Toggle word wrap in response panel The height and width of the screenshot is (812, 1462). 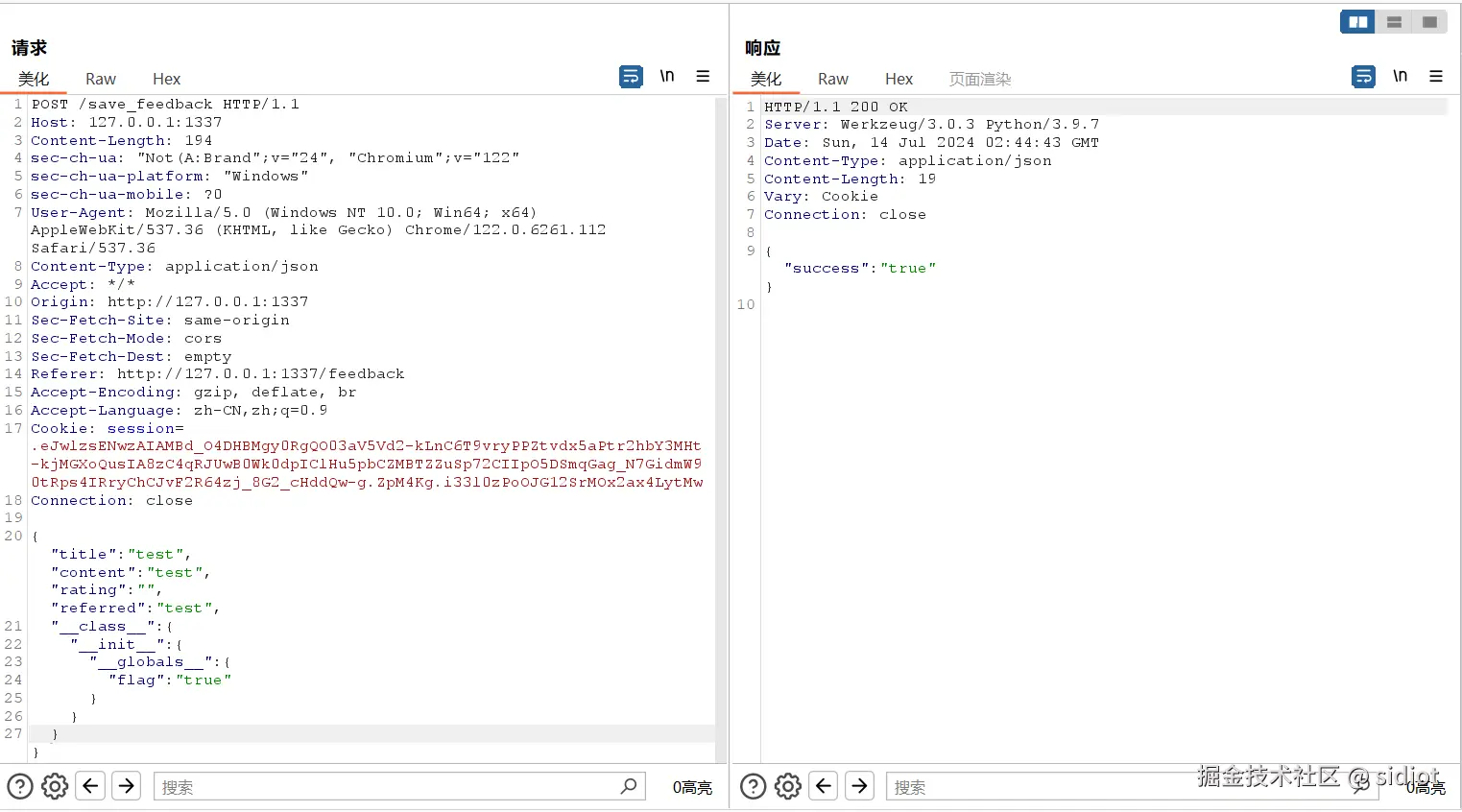1363,77
